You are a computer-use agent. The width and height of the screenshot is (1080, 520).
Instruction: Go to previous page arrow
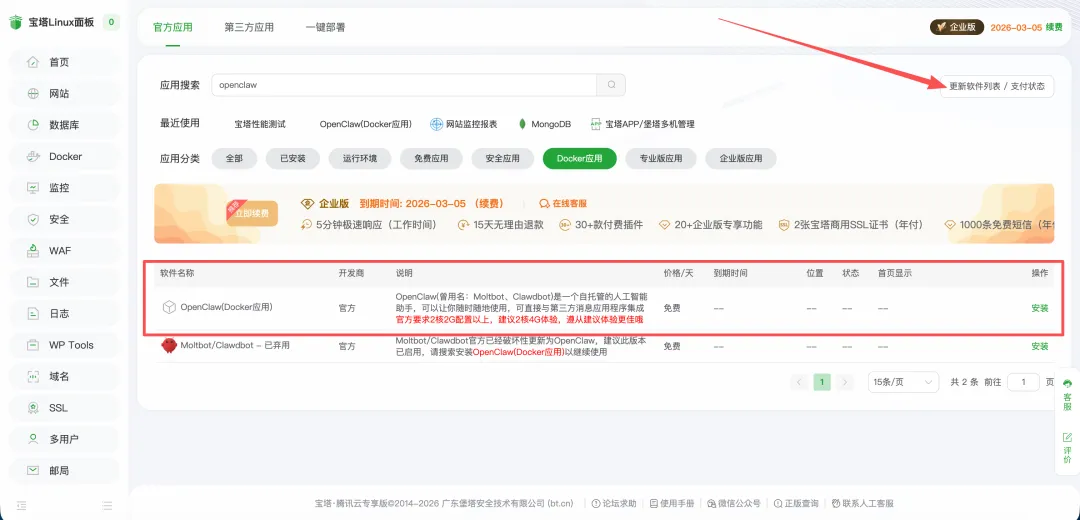click(799, 382)
